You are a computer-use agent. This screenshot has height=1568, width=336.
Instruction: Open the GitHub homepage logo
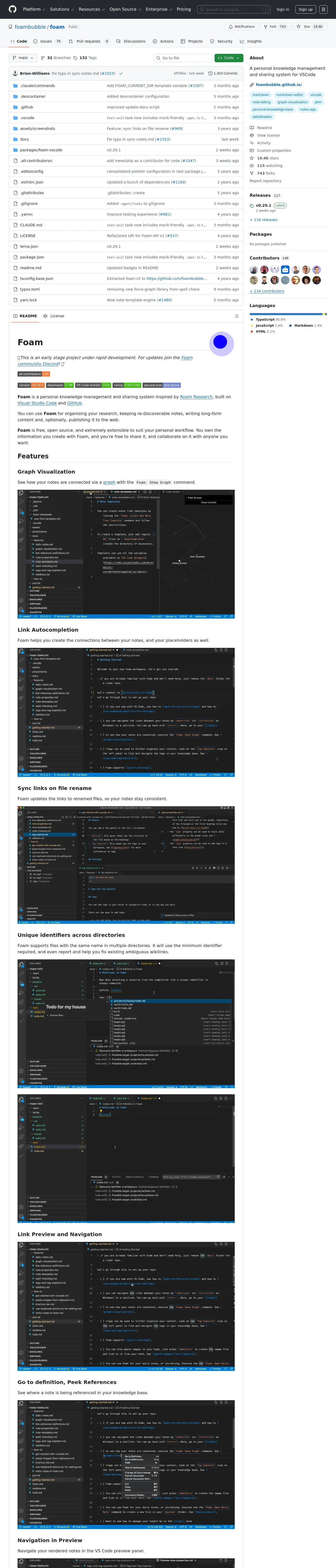pos(12,9)
